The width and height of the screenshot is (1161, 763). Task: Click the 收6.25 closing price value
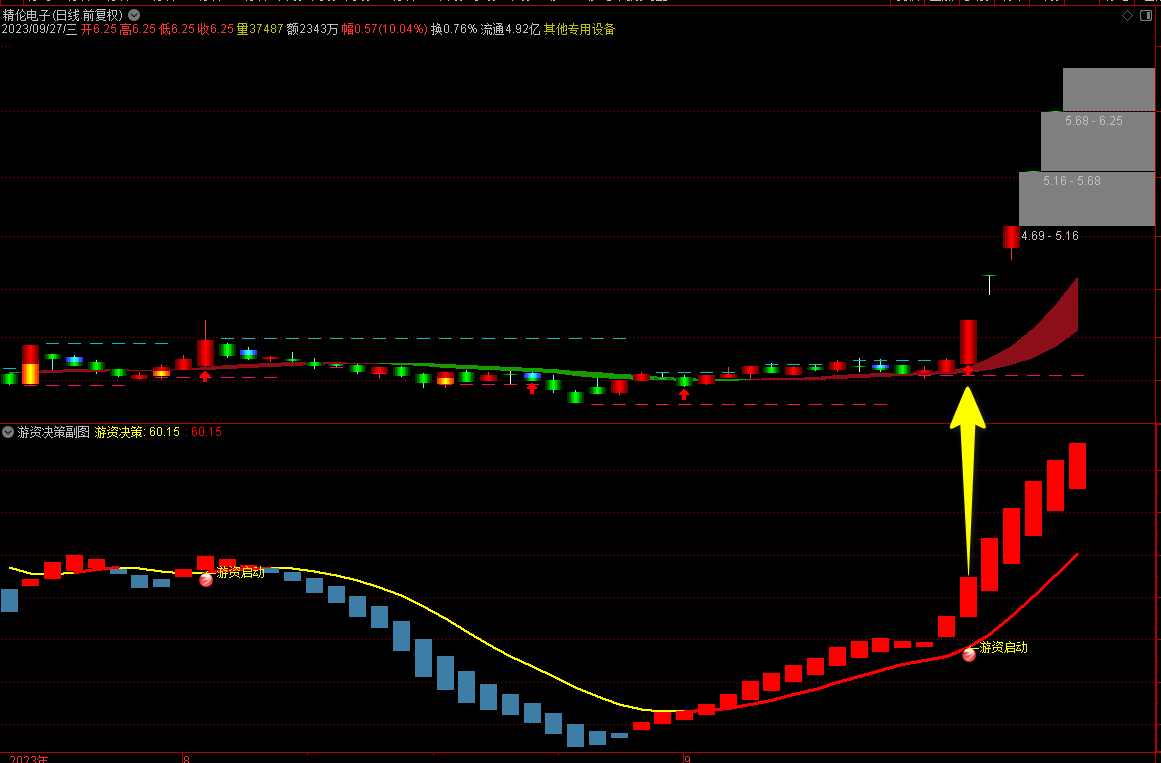215,30
